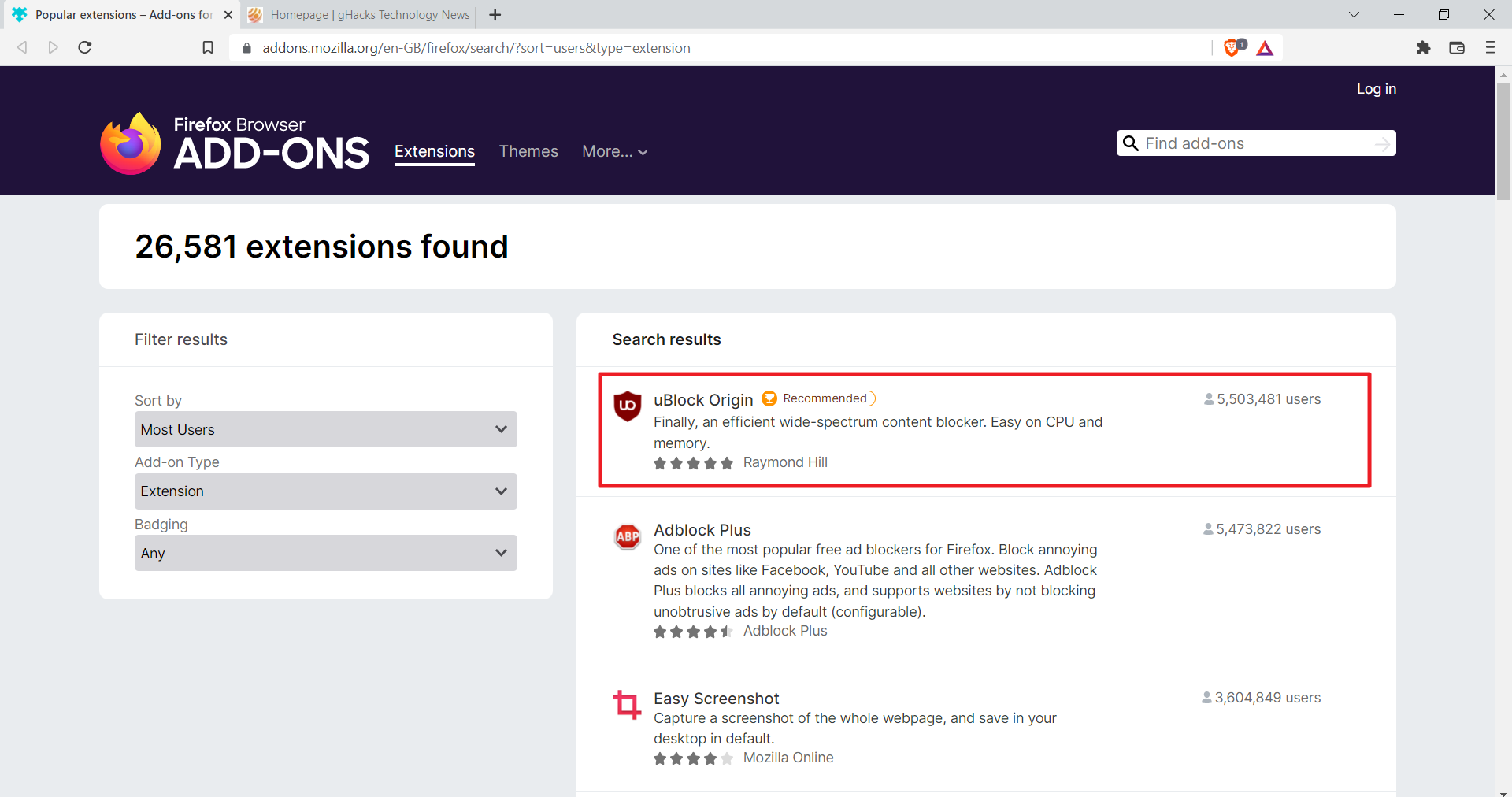Expand the More... navigation menu
This screenshot has width=1512, height=797.
(x=614, y=151)
